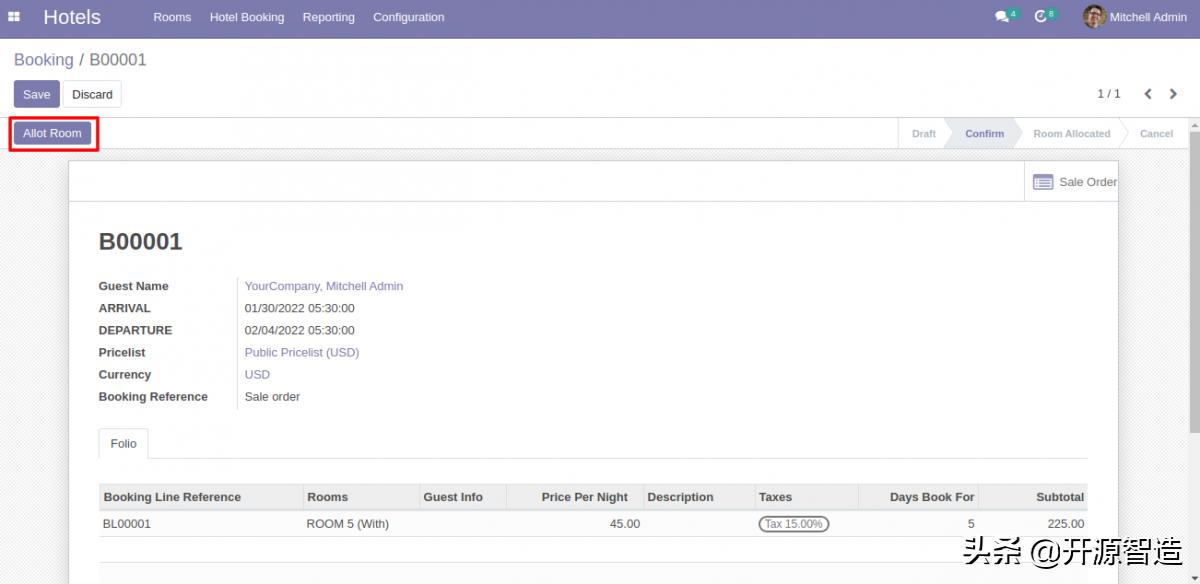Open the conversations messages icon
1200x584 pixels.
pyautogui.click(x=1002, y=17)
